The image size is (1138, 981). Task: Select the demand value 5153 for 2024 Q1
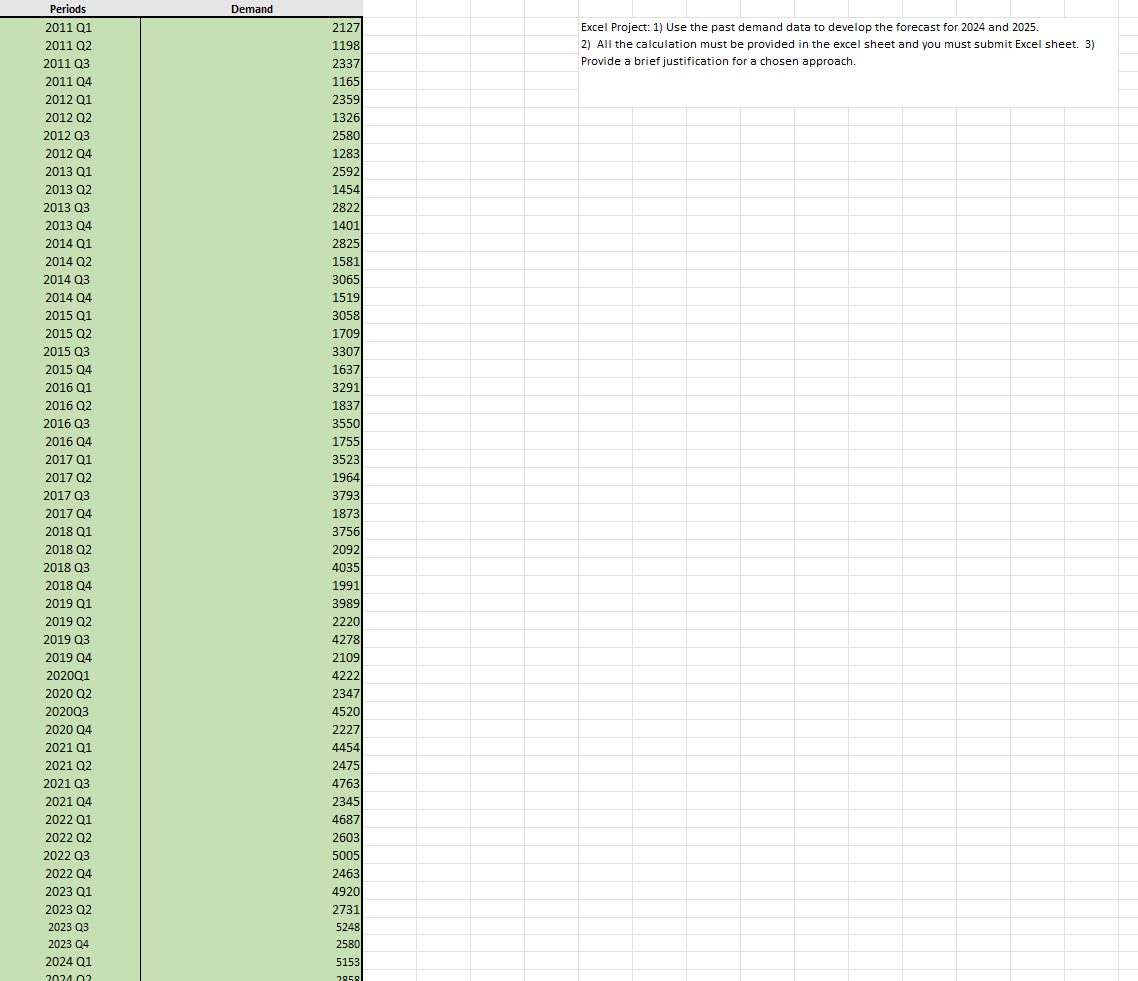click(x=250, y=961)
